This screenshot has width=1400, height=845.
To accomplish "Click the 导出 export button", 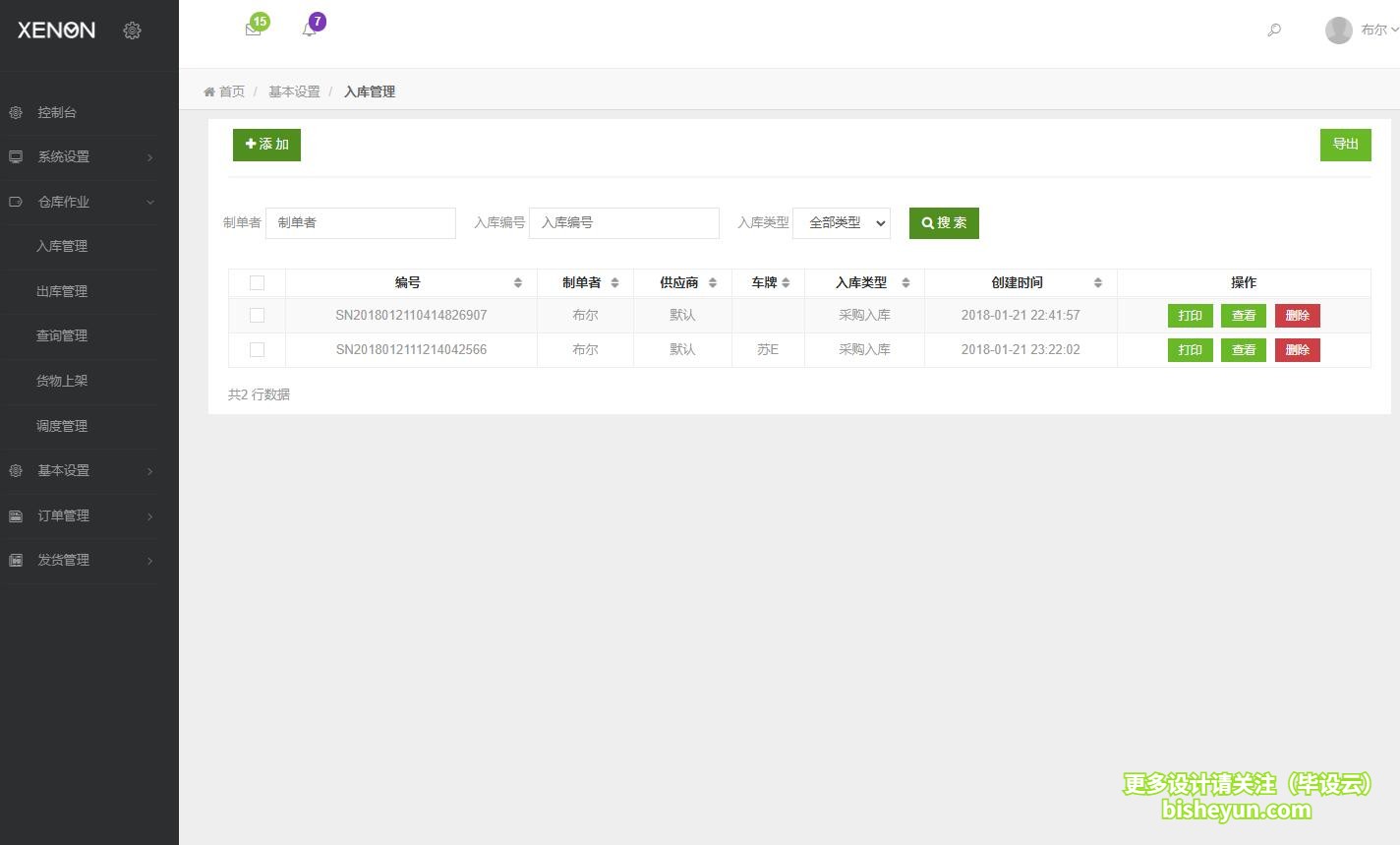I will [x=1345, y=145].
